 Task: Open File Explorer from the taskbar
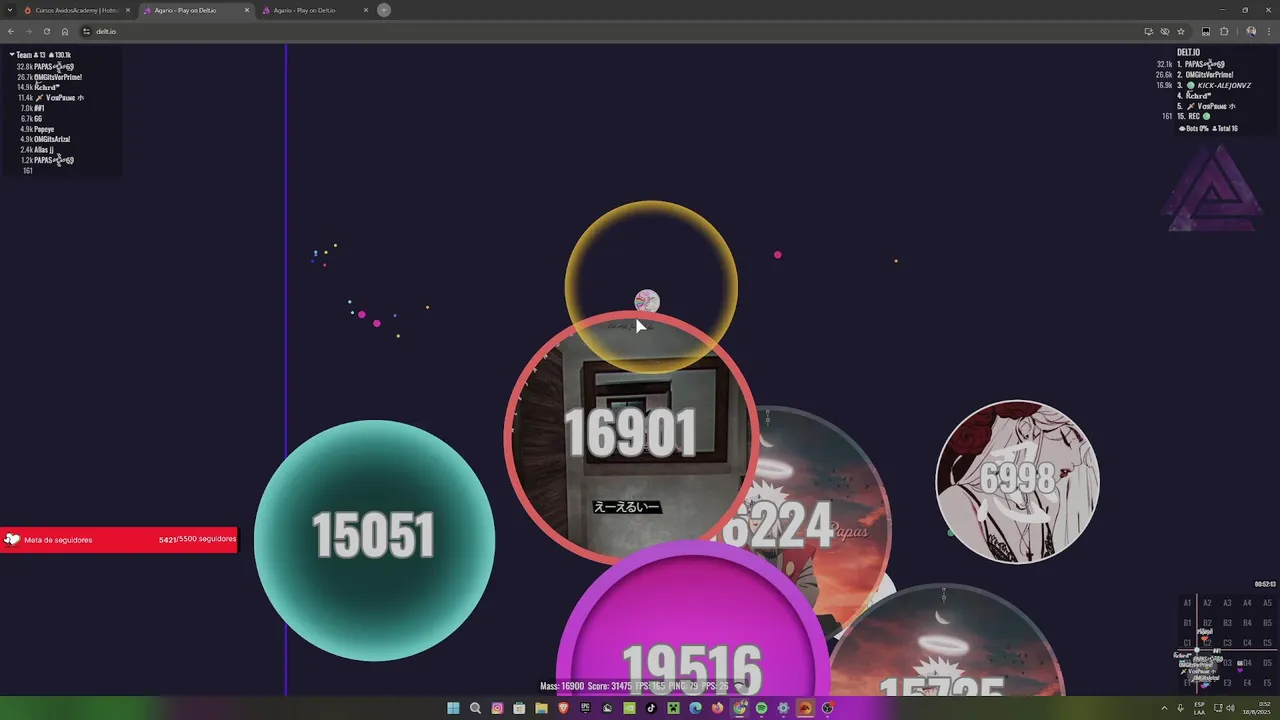pyautogui.click(x=541, y=708)
